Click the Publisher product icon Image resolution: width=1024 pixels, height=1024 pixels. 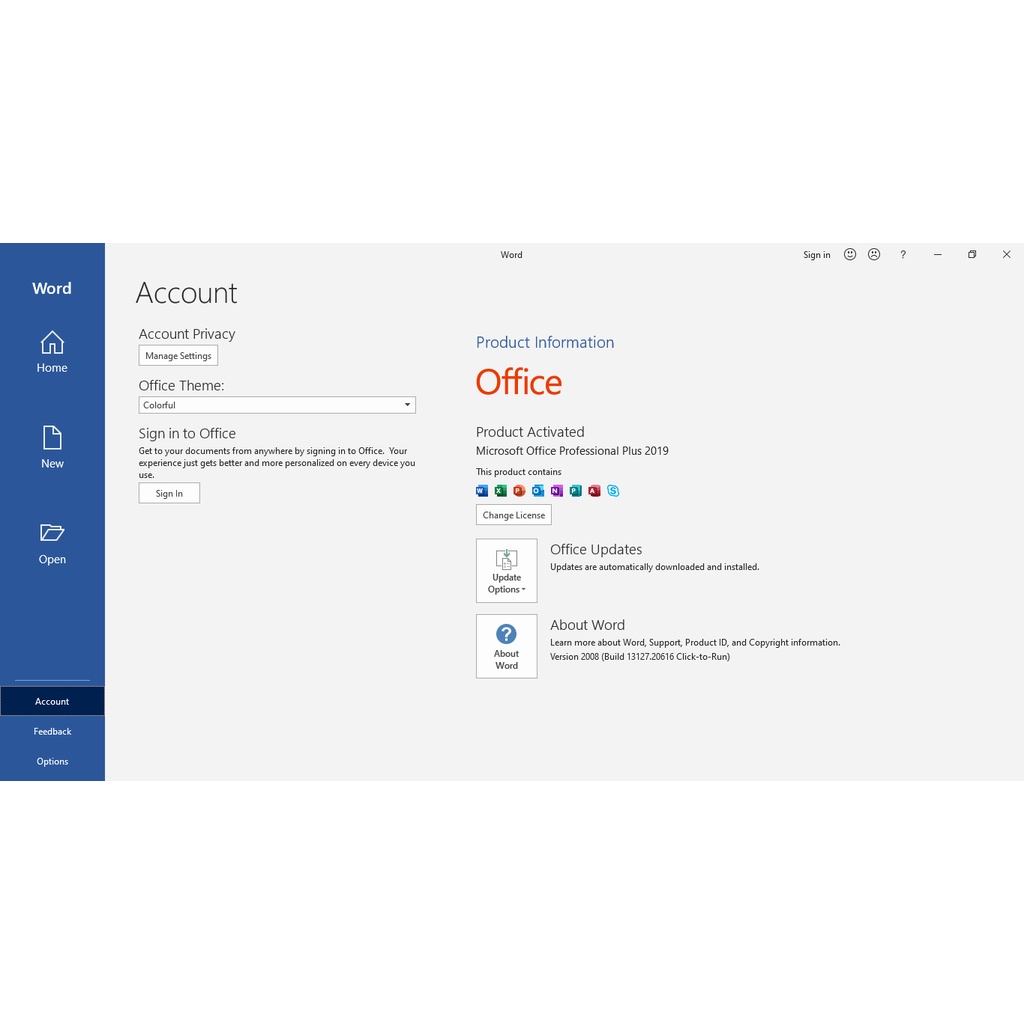click(575, 490)
